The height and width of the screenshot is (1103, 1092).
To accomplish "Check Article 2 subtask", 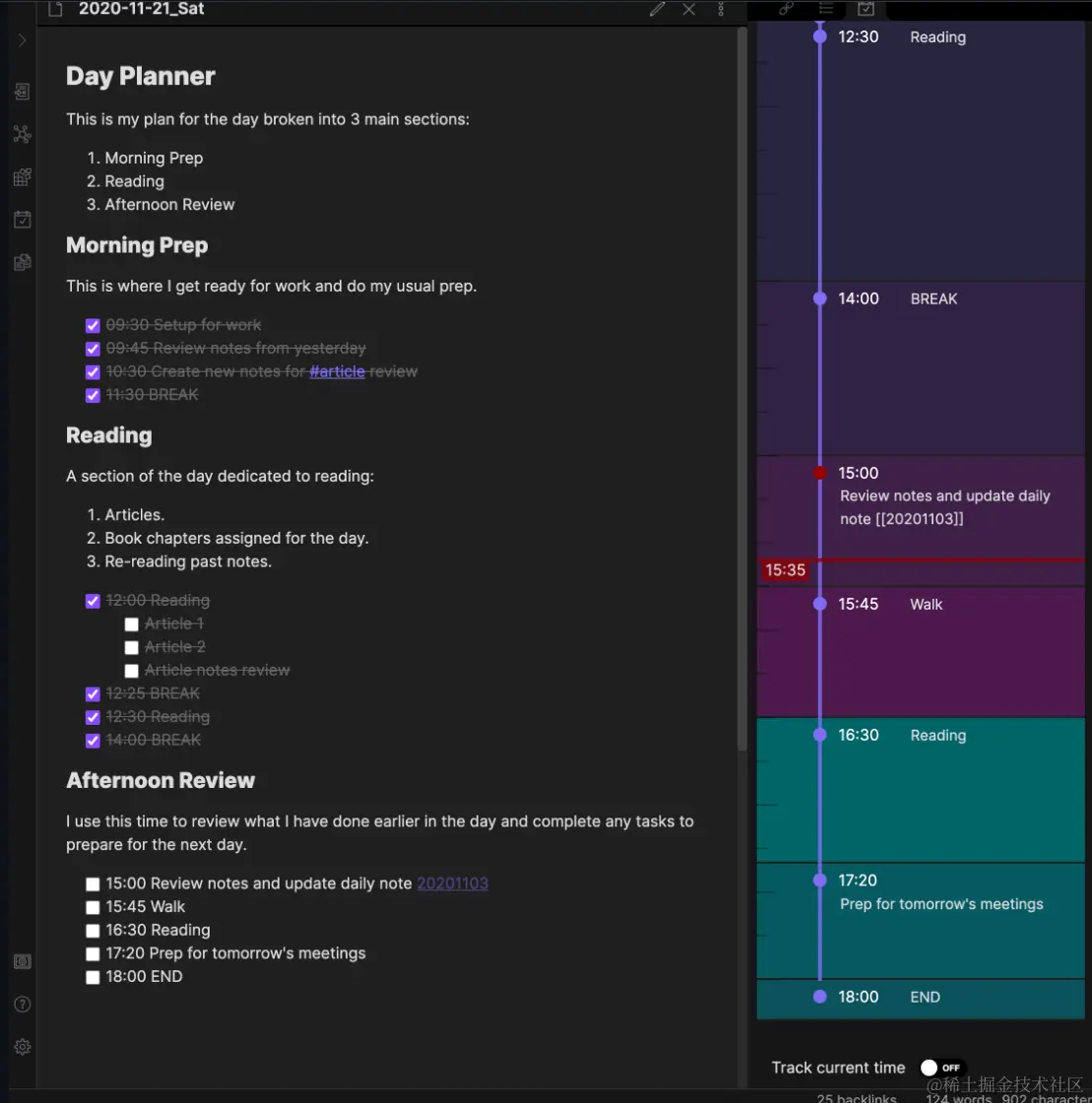I will (131, 648).
